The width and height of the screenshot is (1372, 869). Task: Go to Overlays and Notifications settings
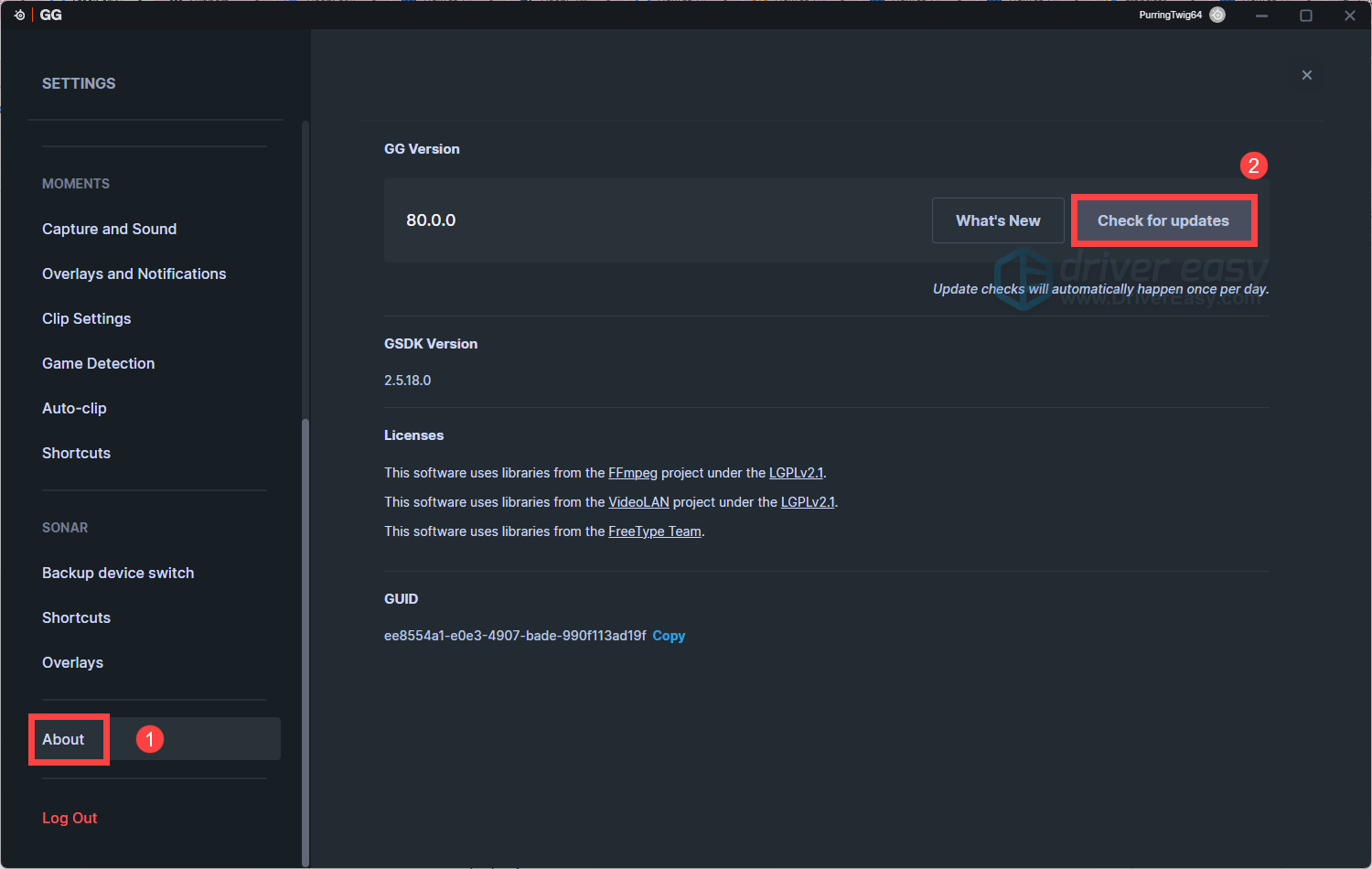coord(134,274)
